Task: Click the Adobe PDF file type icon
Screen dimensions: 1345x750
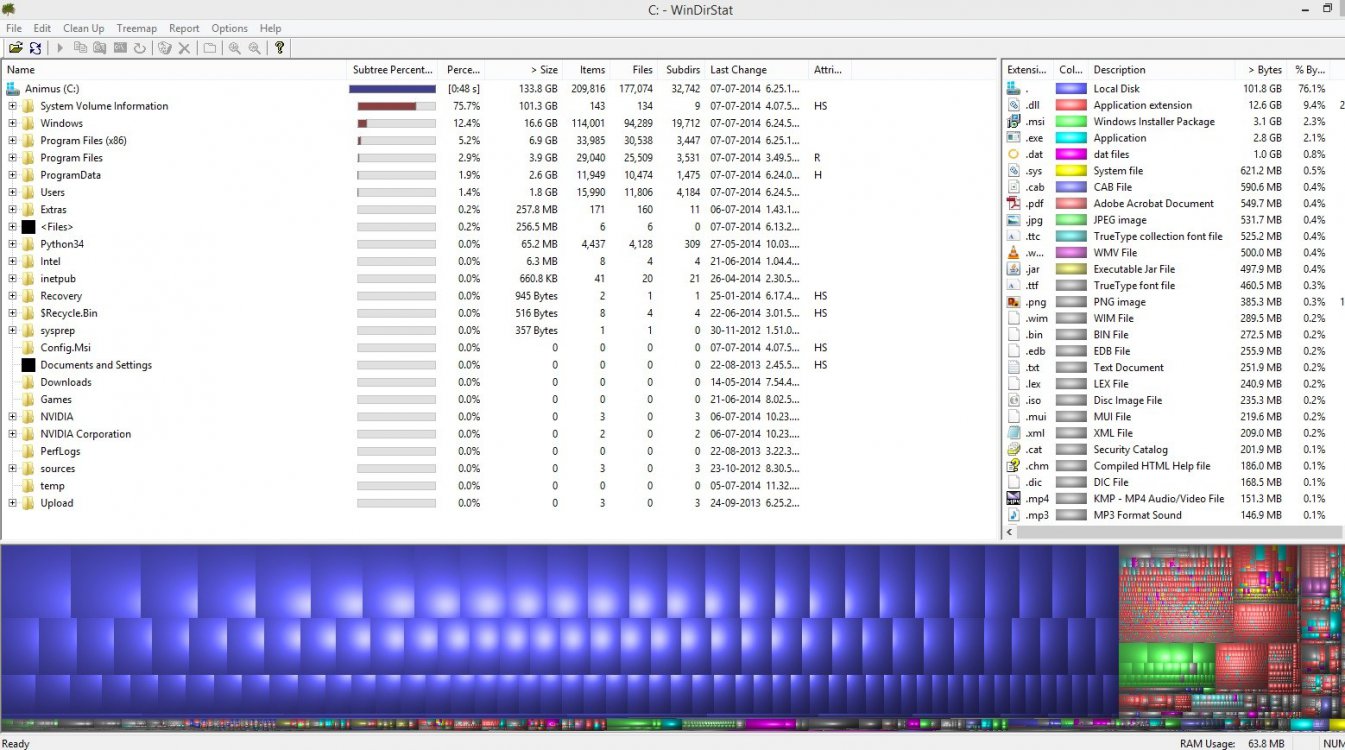Action: click(x=1014, y=204)
